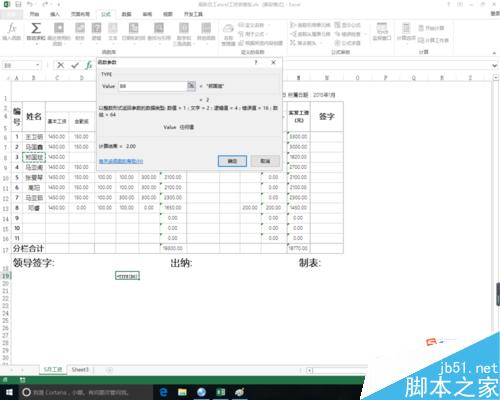Image resolution: width=500 pixels, height=400 pixels.
Task: Click the Cancel button in Function Arguments dialog
Action: (265, 161)
